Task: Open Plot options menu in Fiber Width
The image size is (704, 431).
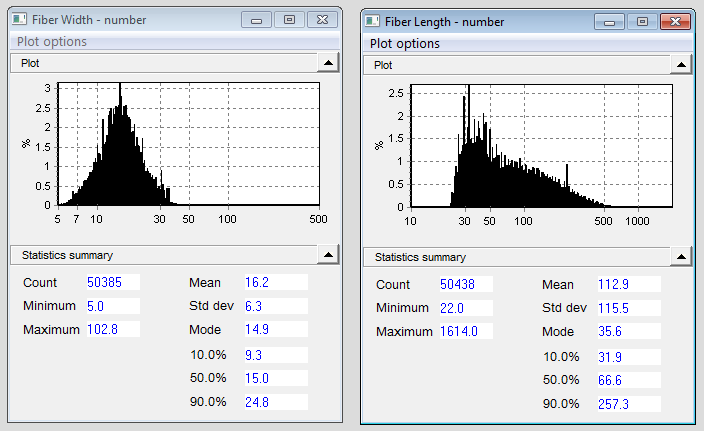Action: (x=52, y=41)
